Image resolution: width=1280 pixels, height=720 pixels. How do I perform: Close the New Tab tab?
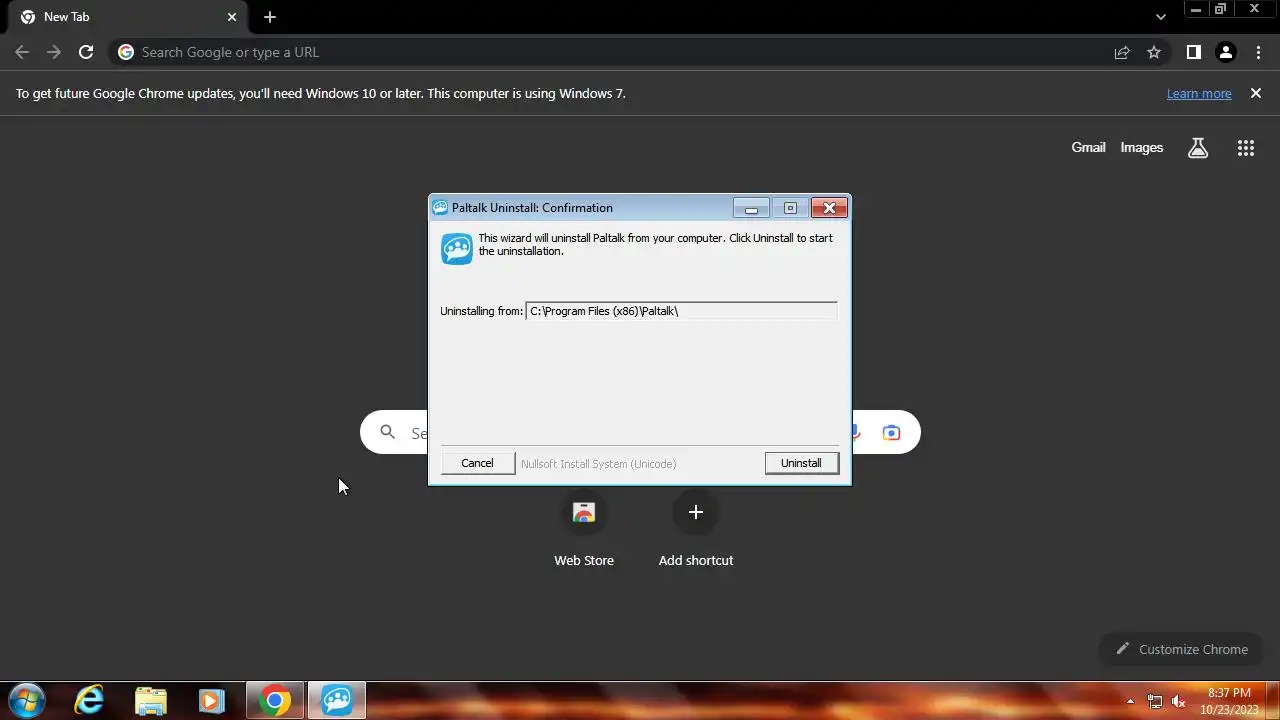pos(232,17)
